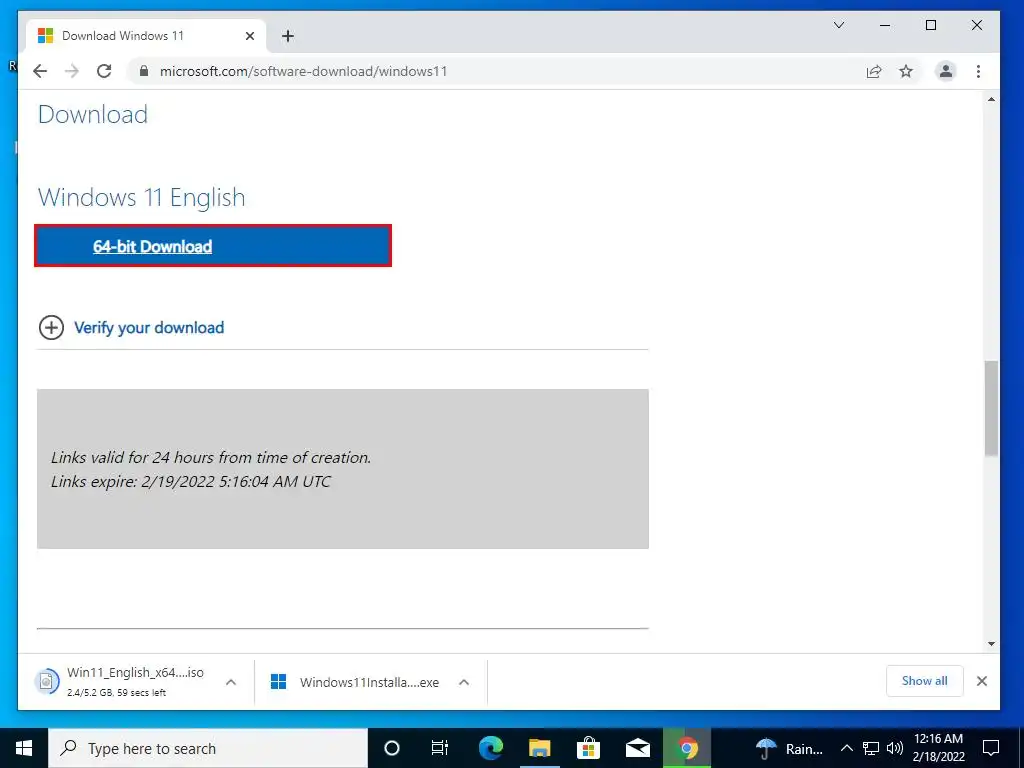1024x768 pixels.
Task: Open the notification center icon
Action: 991,748
